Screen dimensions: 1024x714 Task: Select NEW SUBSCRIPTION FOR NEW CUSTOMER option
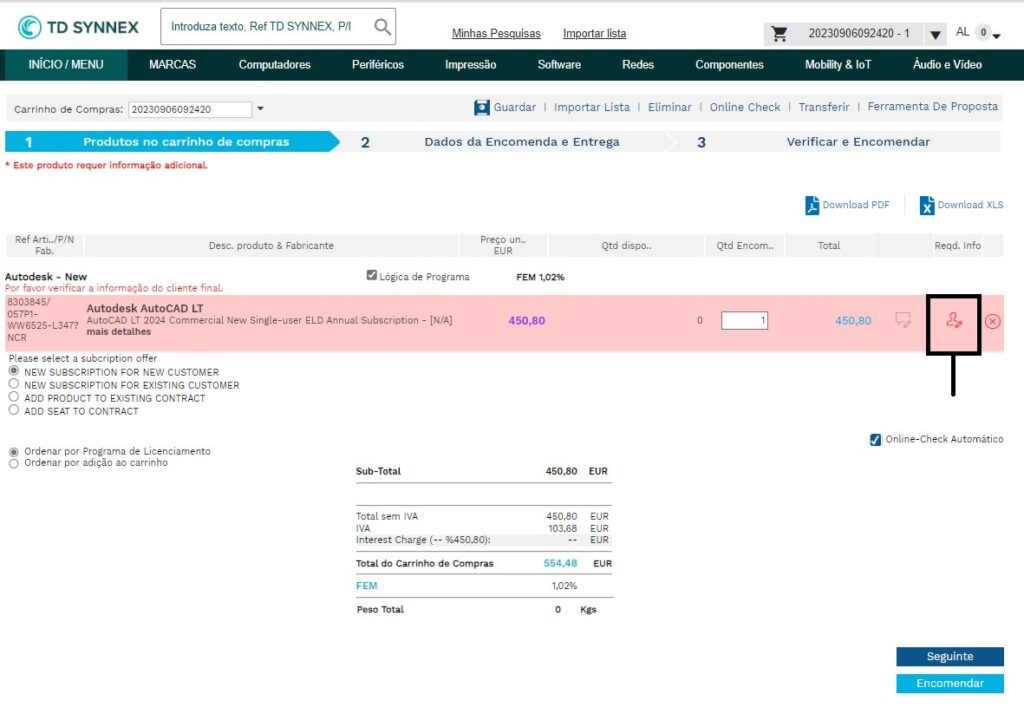click(14, 371)
